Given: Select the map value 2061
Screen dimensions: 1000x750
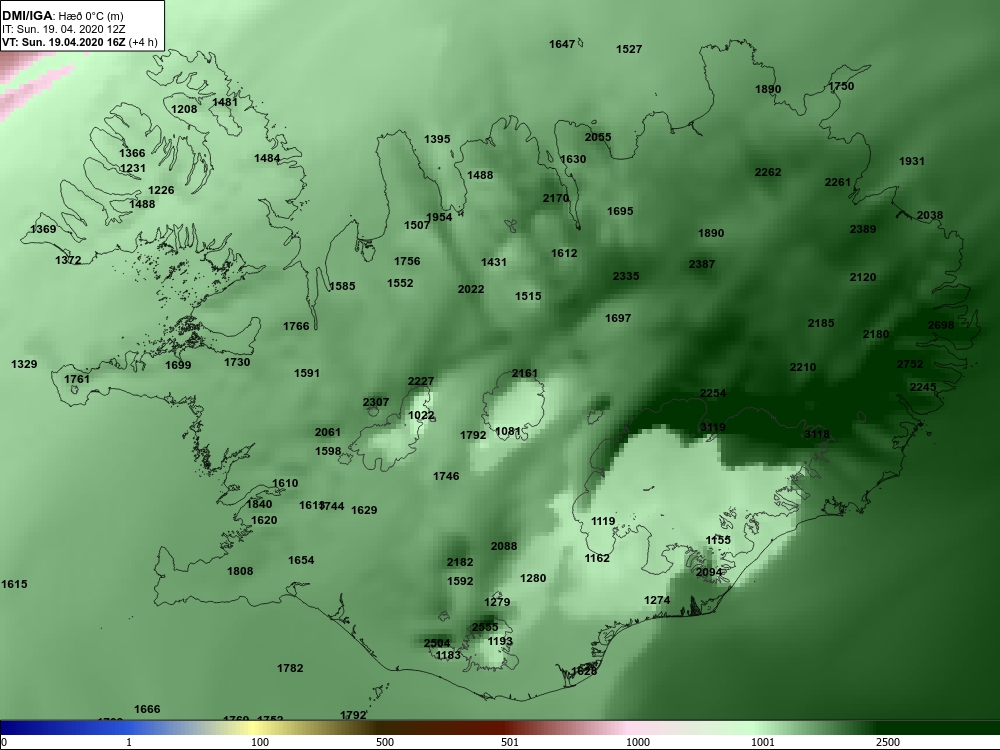Looking at the screenshot, I should click(327, 432).
